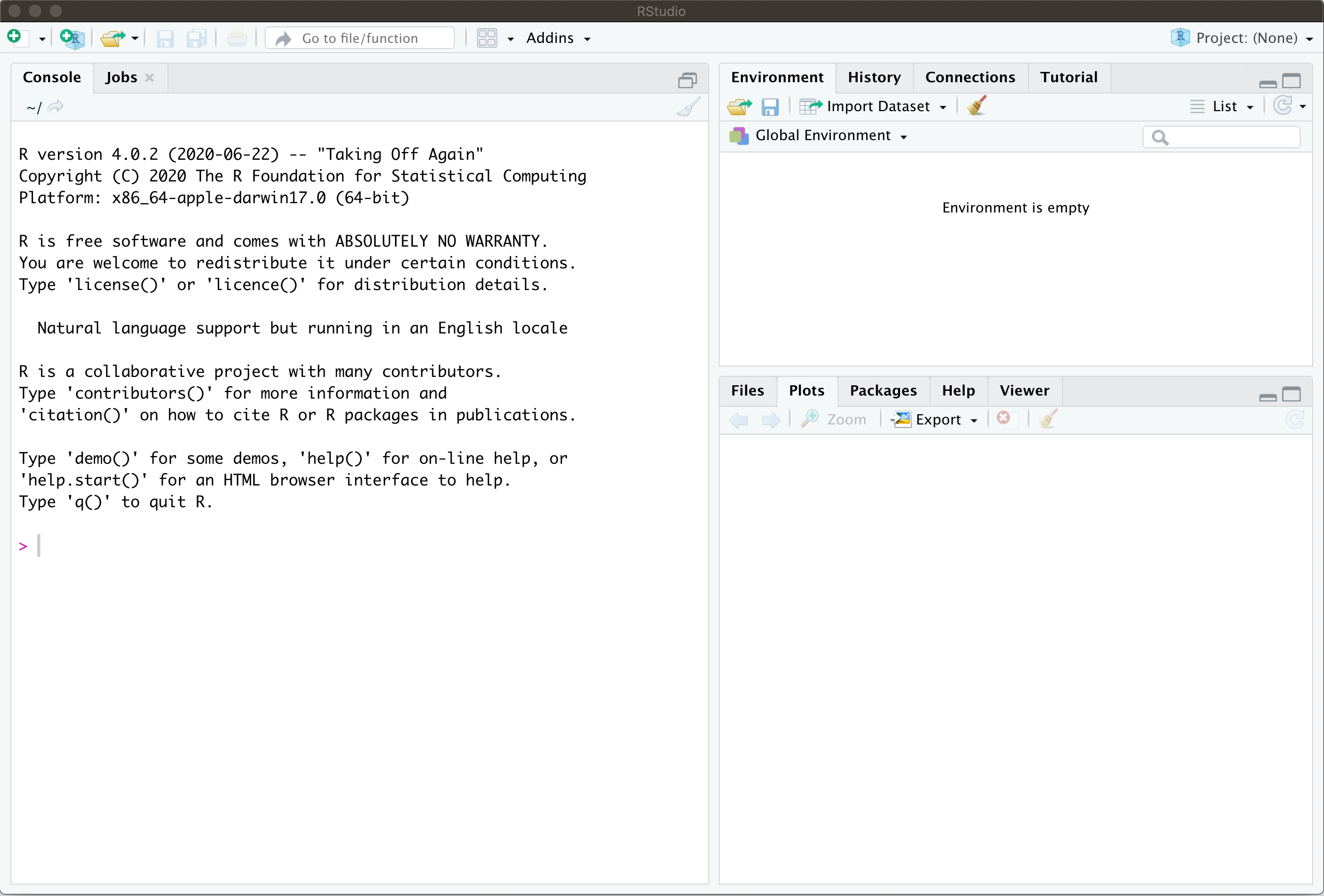Switch to the Packages tab

coord(882,391)
